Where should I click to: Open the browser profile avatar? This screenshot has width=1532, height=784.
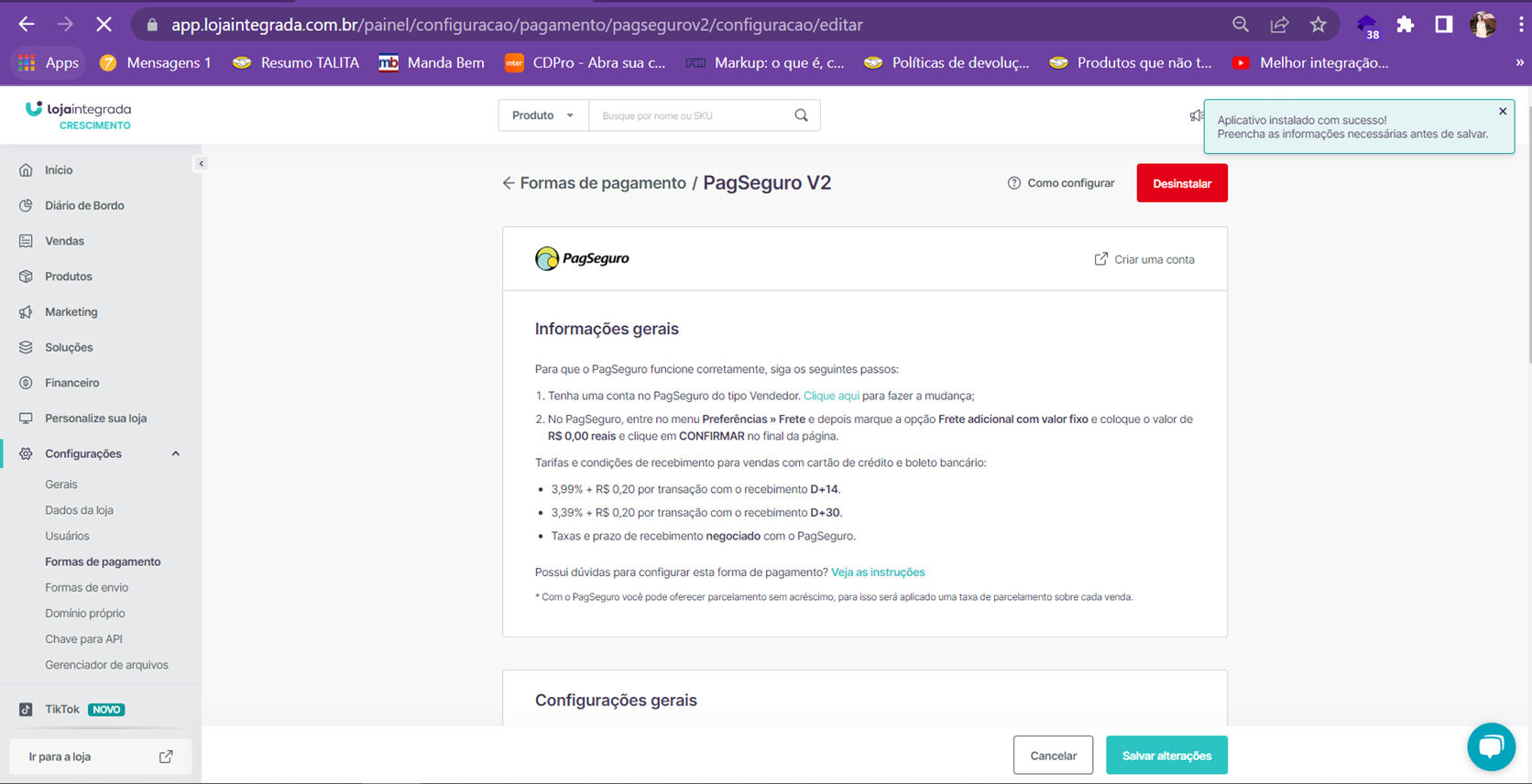(1483, 25)
